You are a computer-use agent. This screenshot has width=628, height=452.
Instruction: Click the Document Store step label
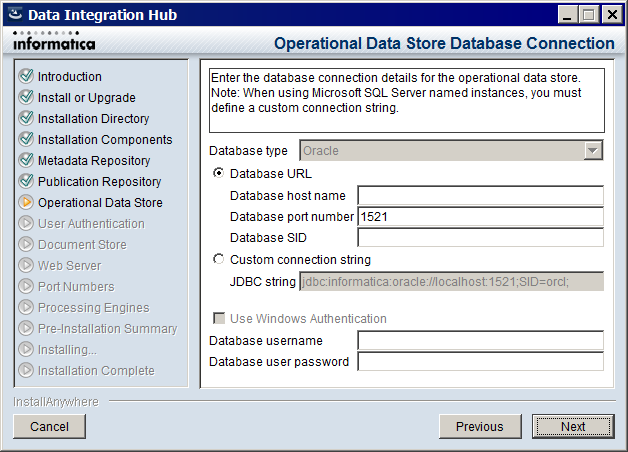point(82,245)
